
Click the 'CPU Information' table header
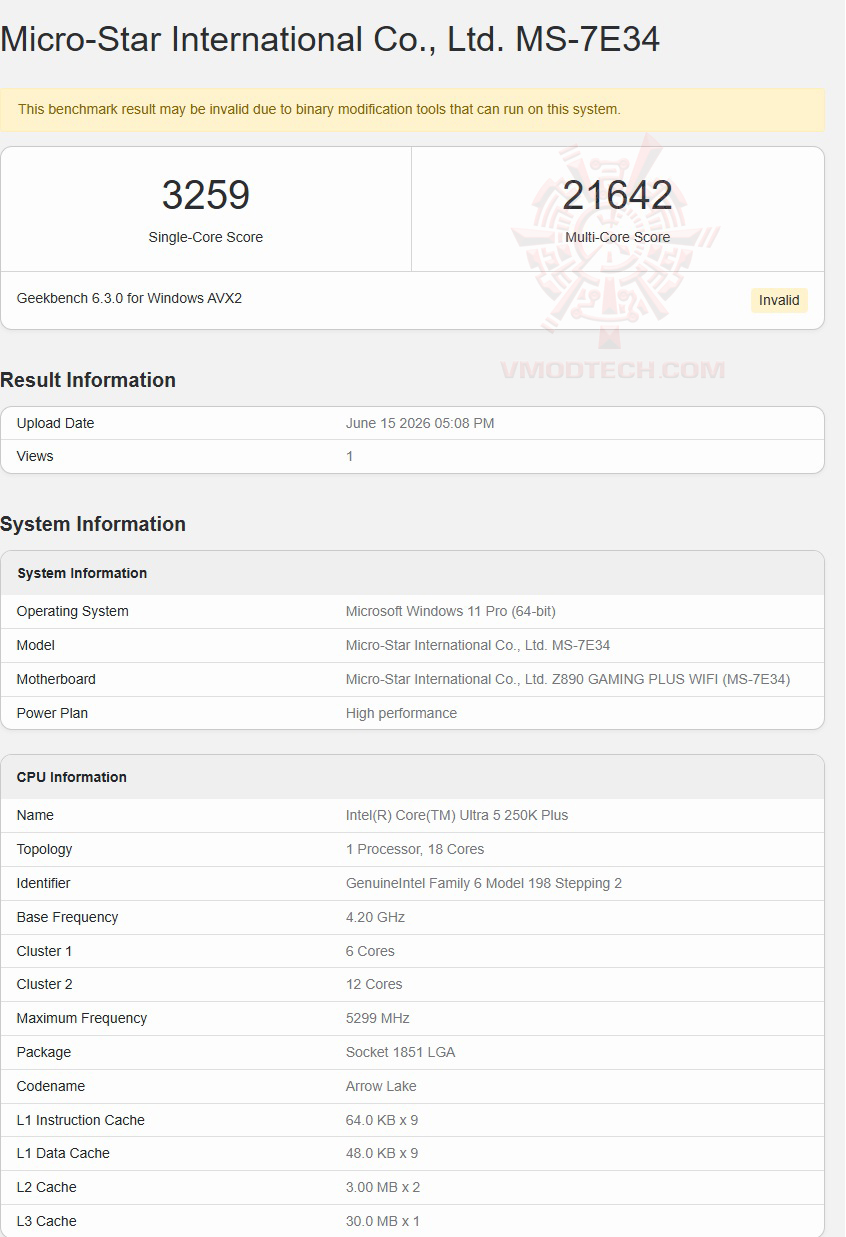[x=412, y=777]
